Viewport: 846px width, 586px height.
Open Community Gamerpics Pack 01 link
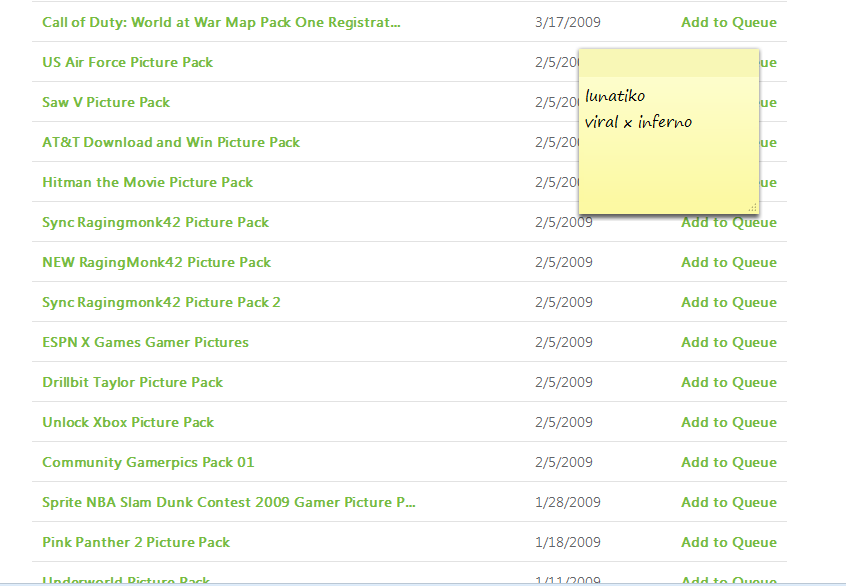pyautogui.click(x=148, y=462)
